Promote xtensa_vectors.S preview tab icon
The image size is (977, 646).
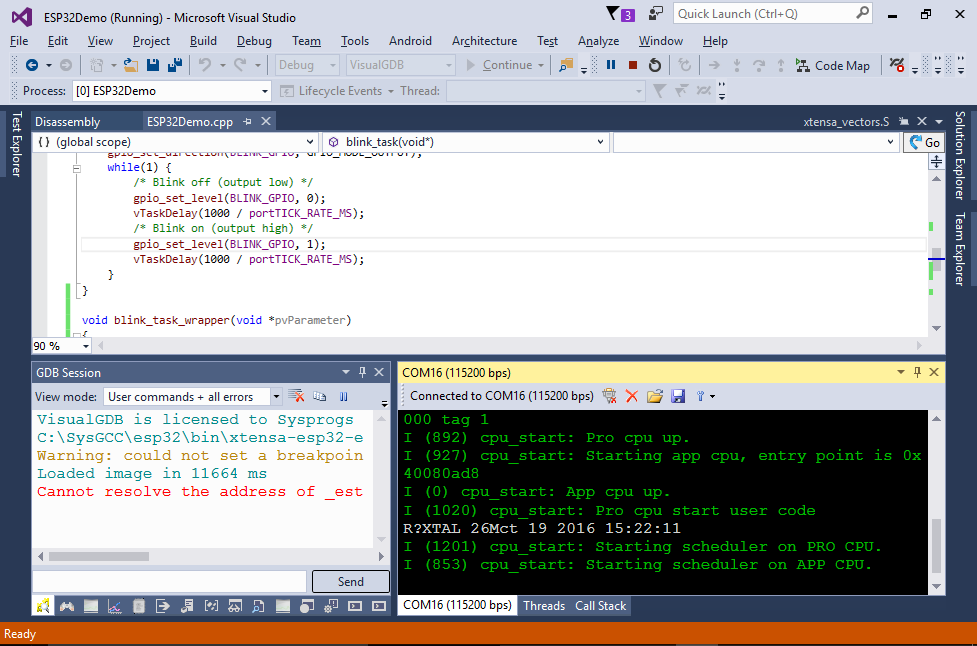904,121
